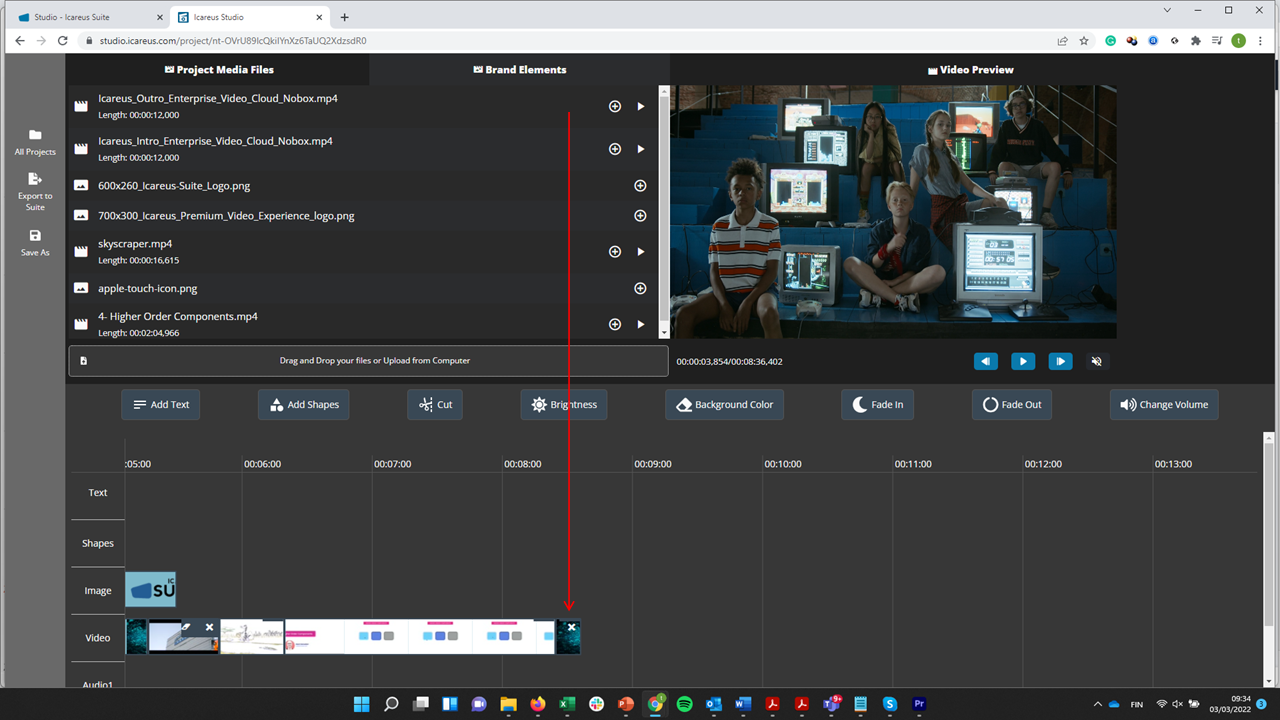Screen dimensions: 1280x720
Task: Click the Save As icon
Action: click(35, 236)
